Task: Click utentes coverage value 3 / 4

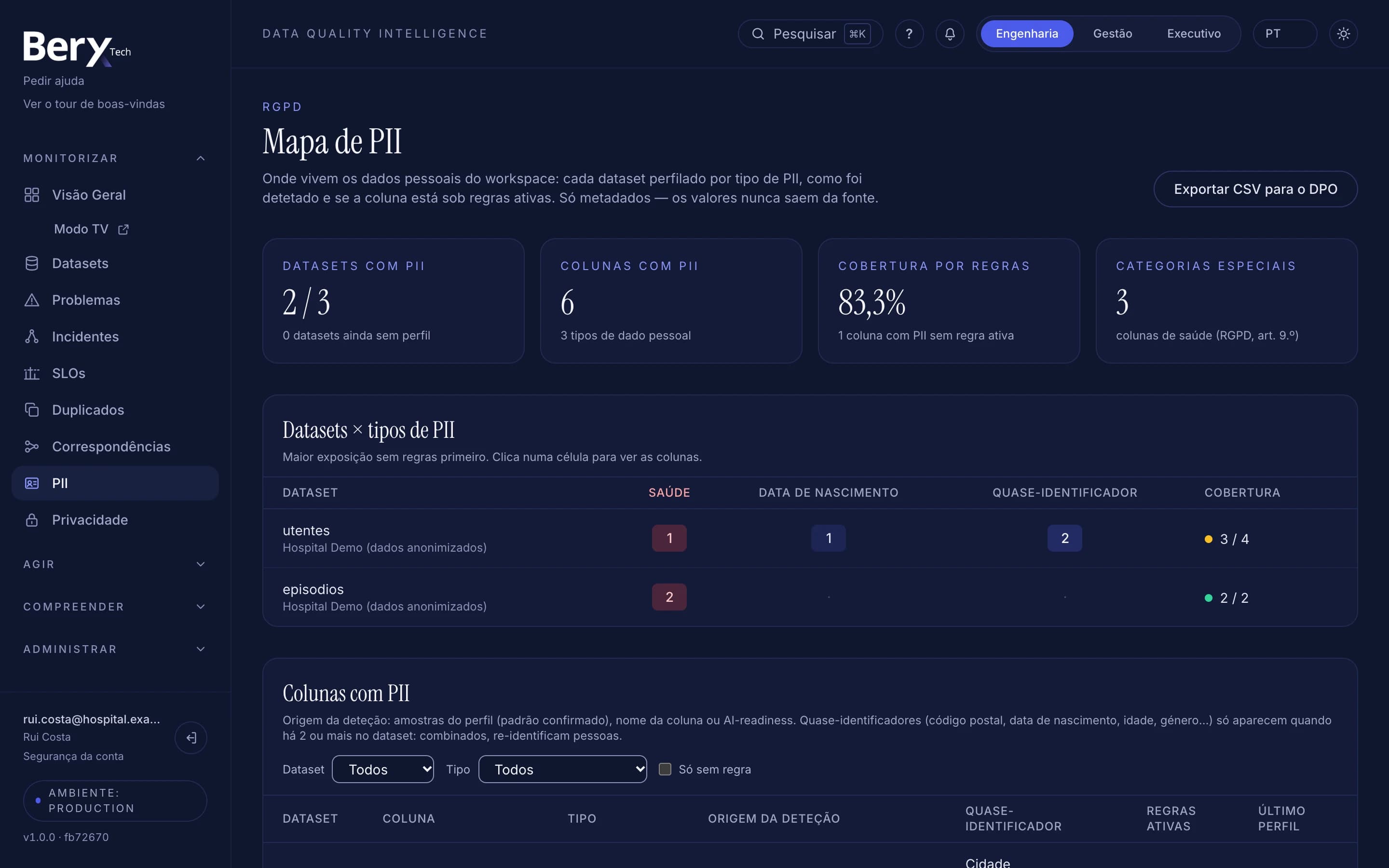Action: [1234, 539]
